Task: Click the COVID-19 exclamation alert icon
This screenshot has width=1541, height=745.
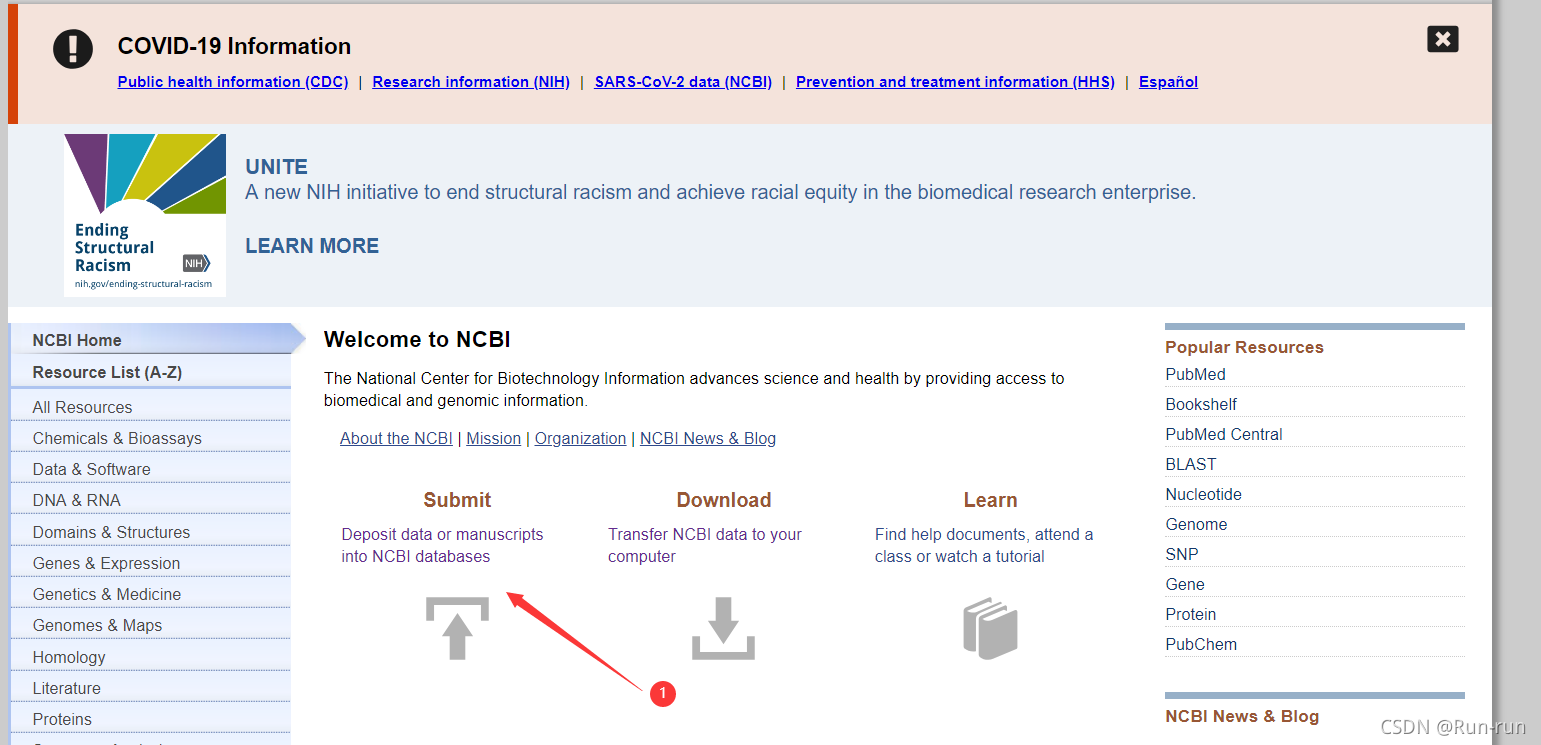Action: pos(73,48)
